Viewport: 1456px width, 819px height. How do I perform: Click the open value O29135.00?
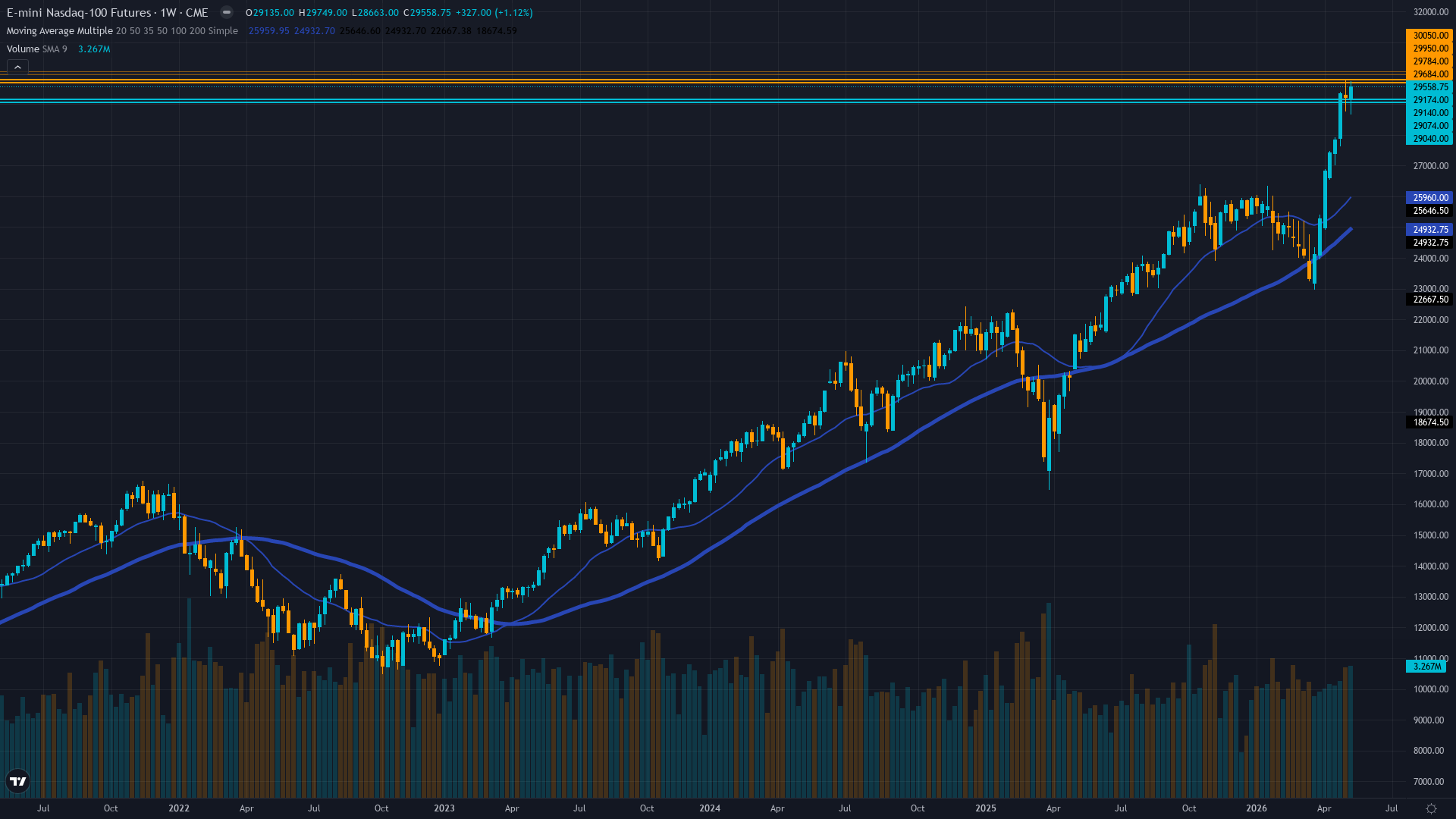269,13
